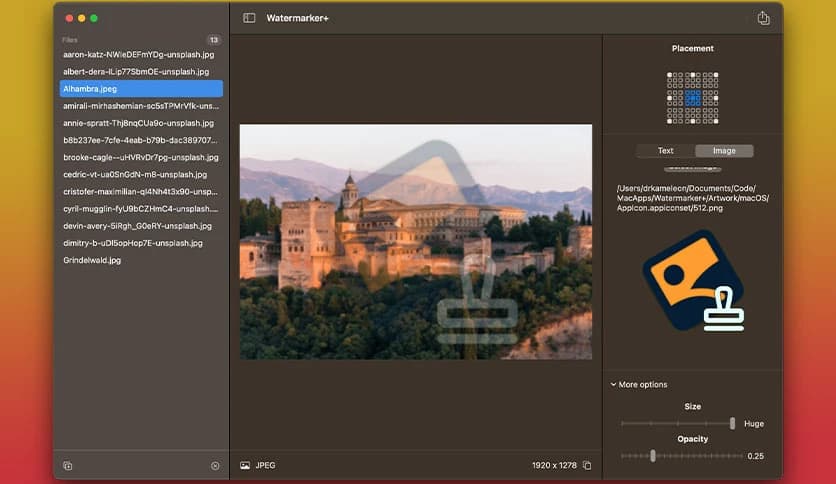Select Grindelwald.jpg in the file list
The height and width of the screenshot is (484, 836).
(x=92, y=260)
